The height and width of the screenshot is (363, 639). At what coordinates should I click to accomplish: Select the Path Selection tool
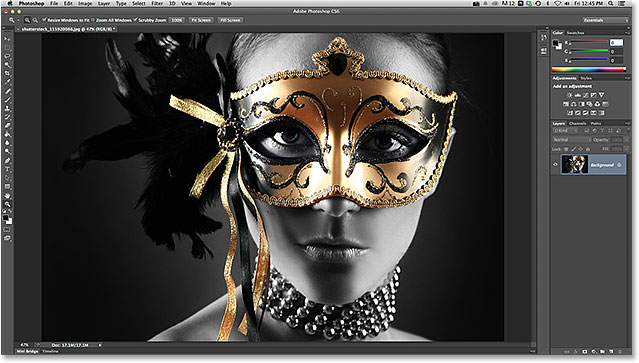[x=7, y=178]
